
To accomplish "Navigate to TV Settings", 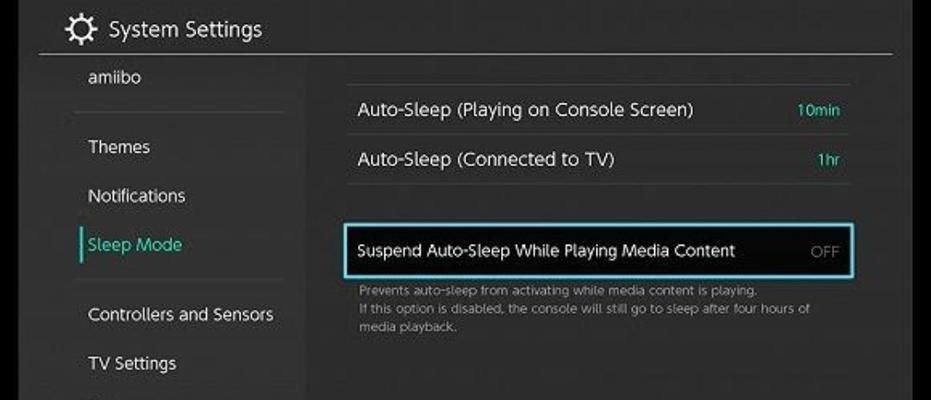I will tap(132, 363).
